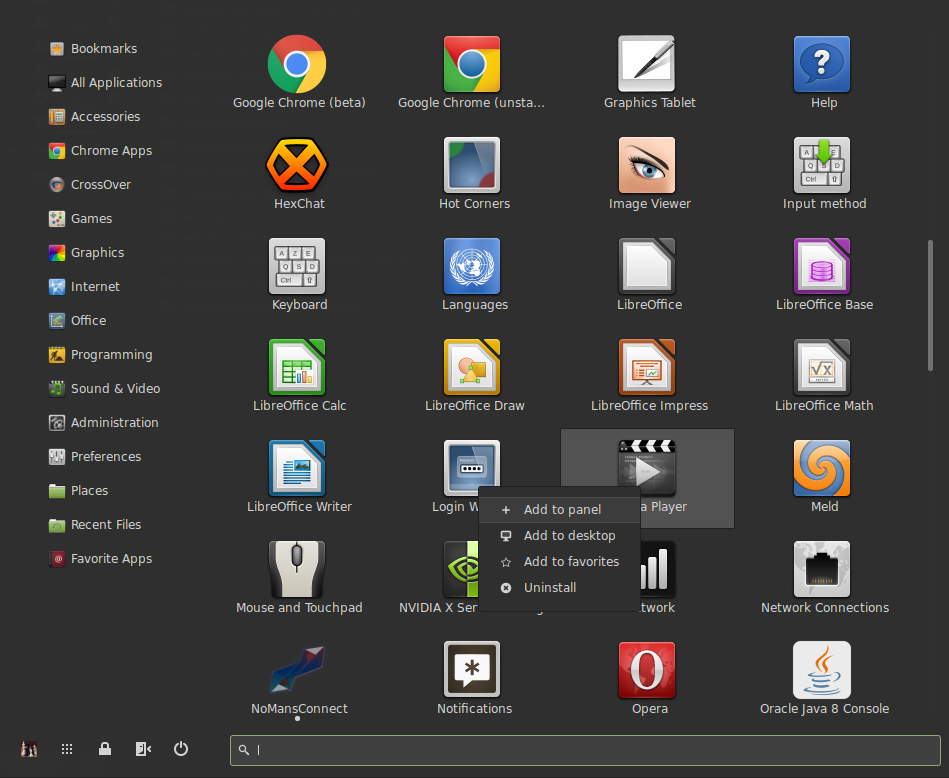Select the Administration category
Viewport: 949px width, 778px height.
(x=103, y=423)
